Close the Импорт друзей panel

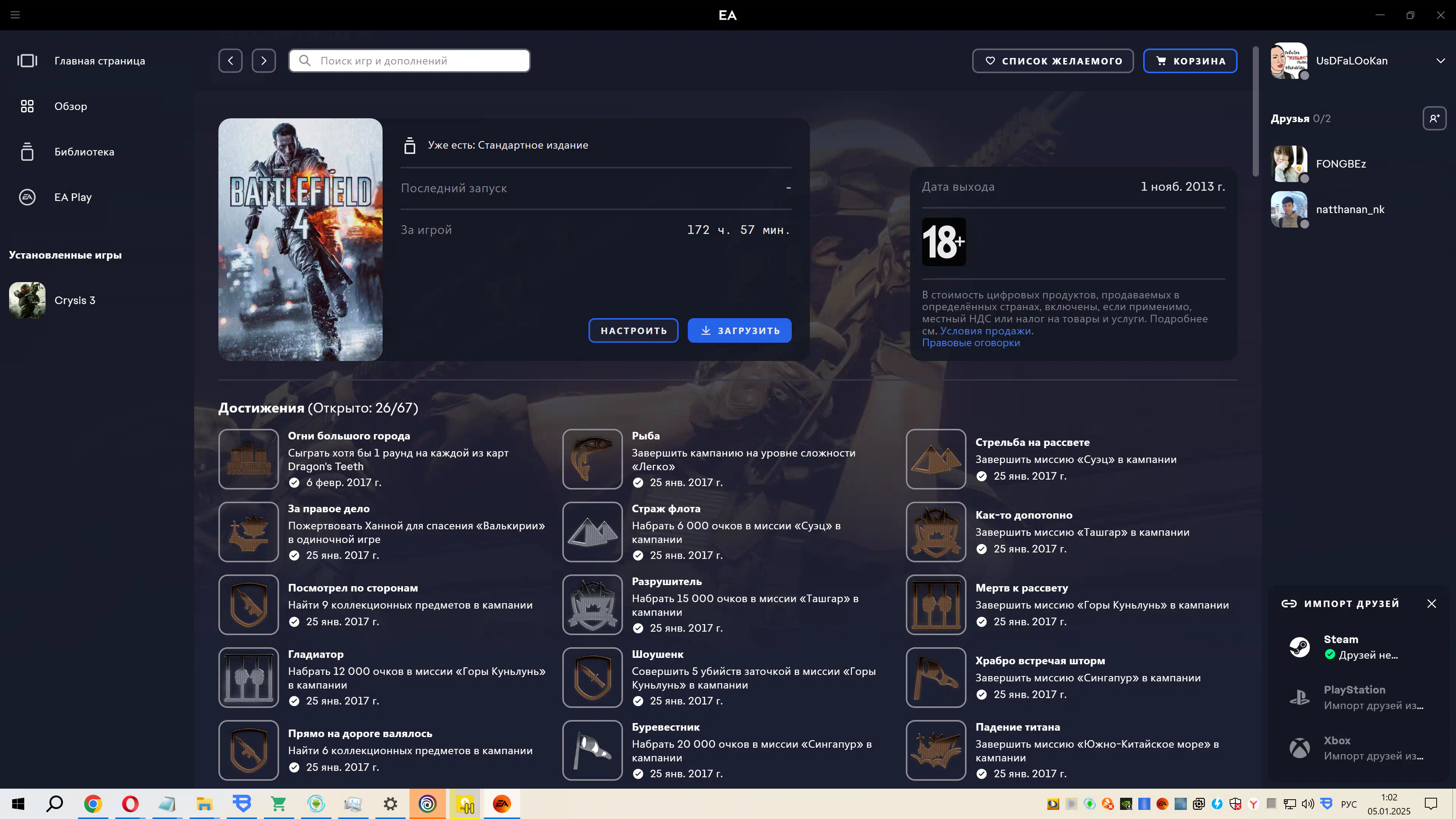pos(1431,604)
